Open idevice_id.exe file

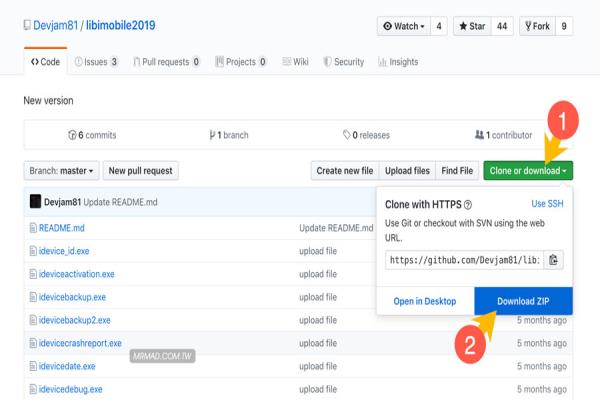pos(64,251)
